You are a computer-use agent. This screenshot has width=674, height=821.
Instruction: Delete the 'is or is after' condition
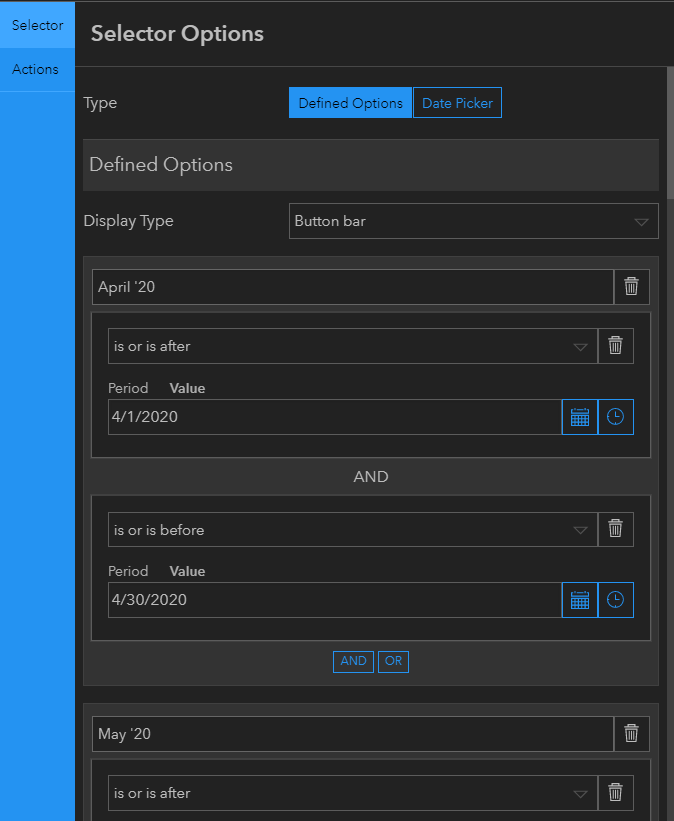pos(615,345)
